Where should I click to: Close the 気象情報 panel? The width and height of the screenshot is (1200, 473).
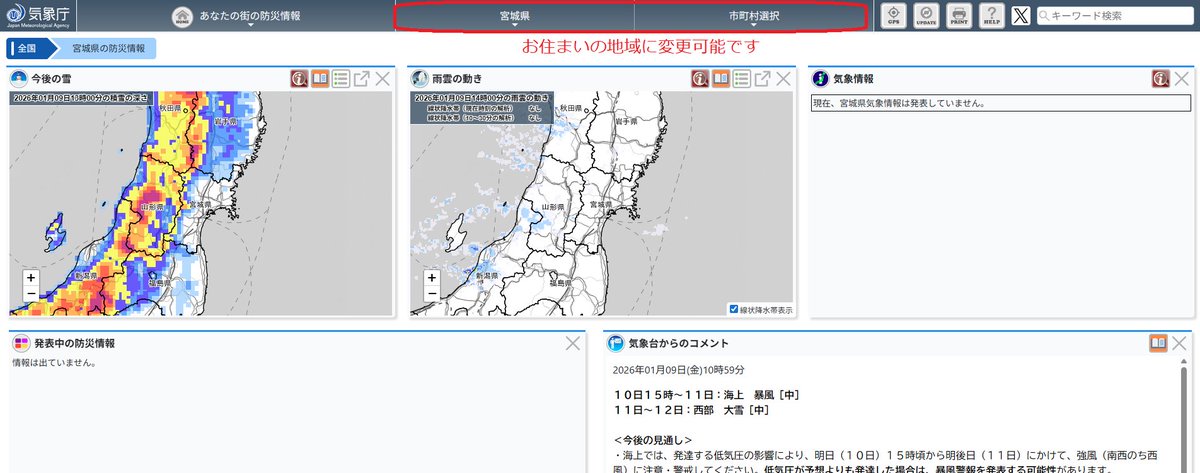point(1181,78)
